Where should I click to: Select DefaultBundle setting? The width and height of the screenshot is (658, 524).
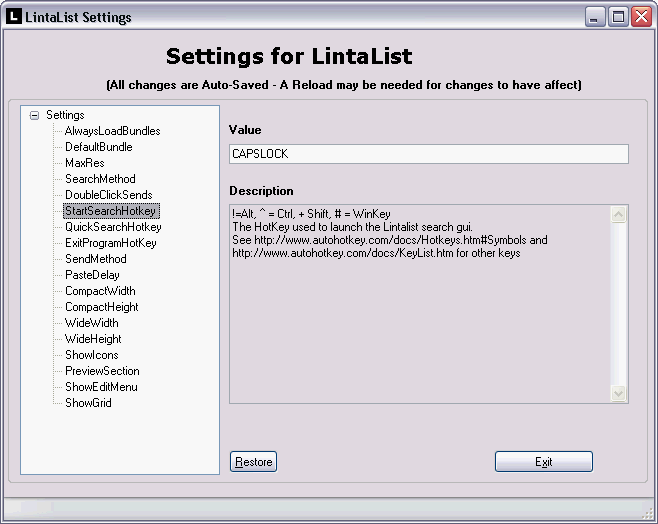tap(99, 147)
